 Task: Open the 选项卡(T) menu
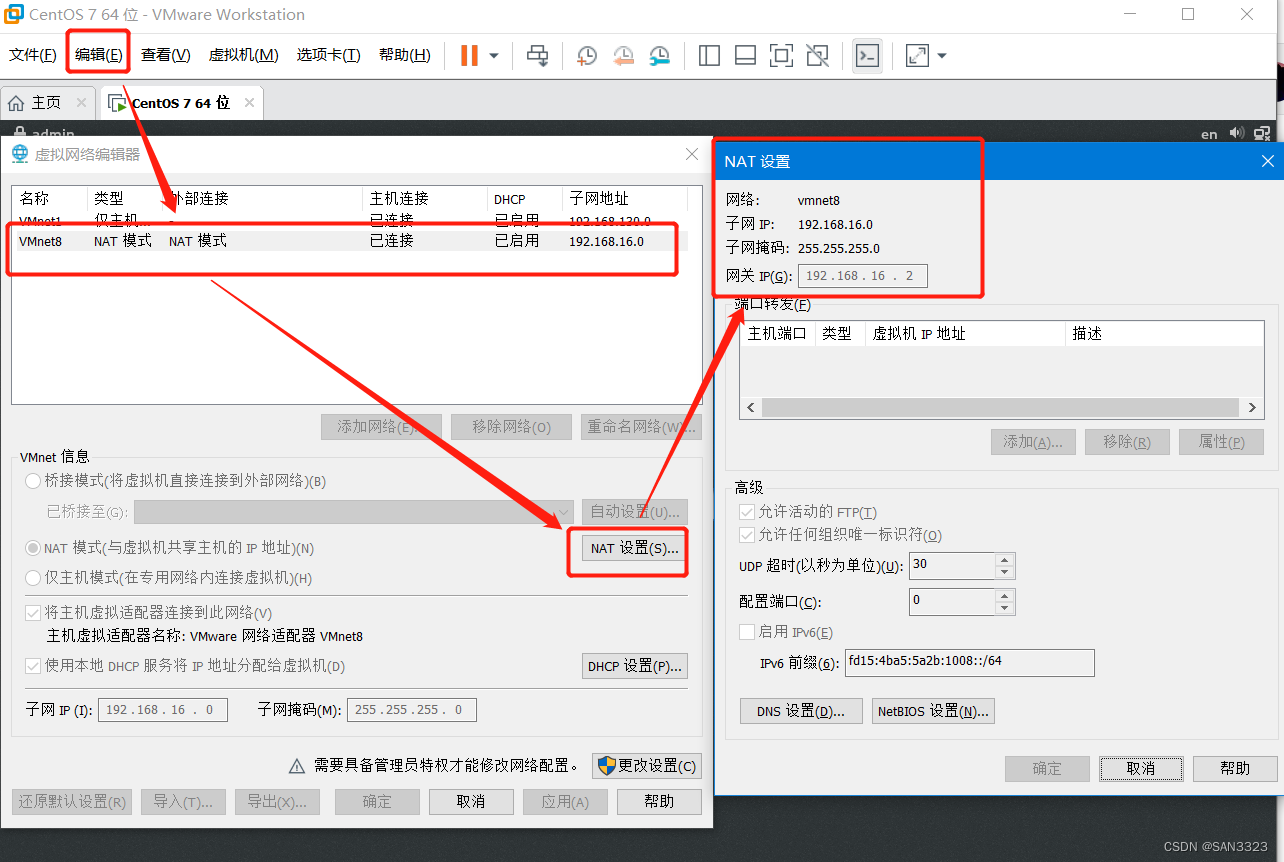click(328, 55)
